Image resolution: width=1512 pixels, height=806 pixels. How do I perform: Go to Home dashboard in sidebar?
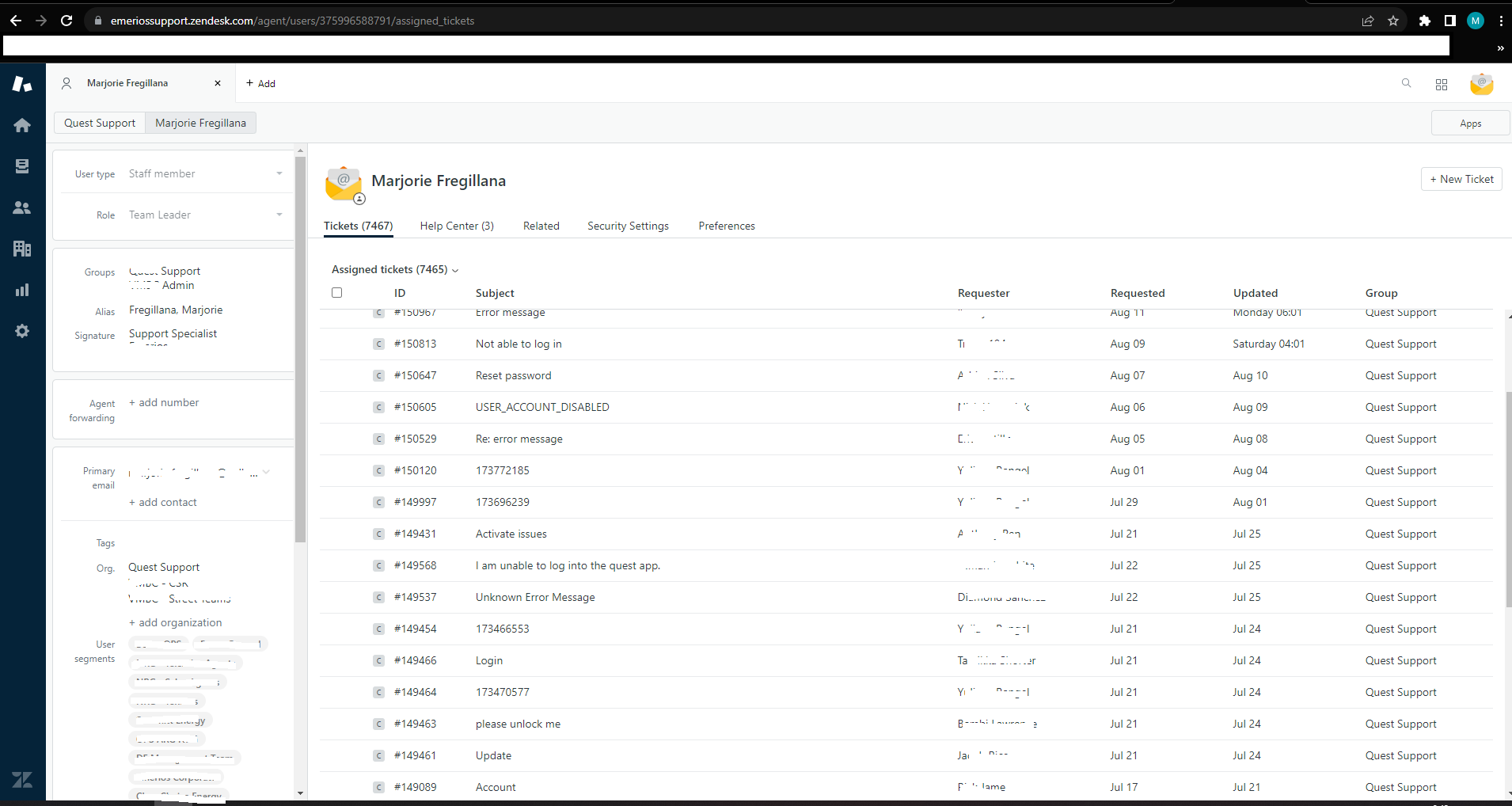22,125
